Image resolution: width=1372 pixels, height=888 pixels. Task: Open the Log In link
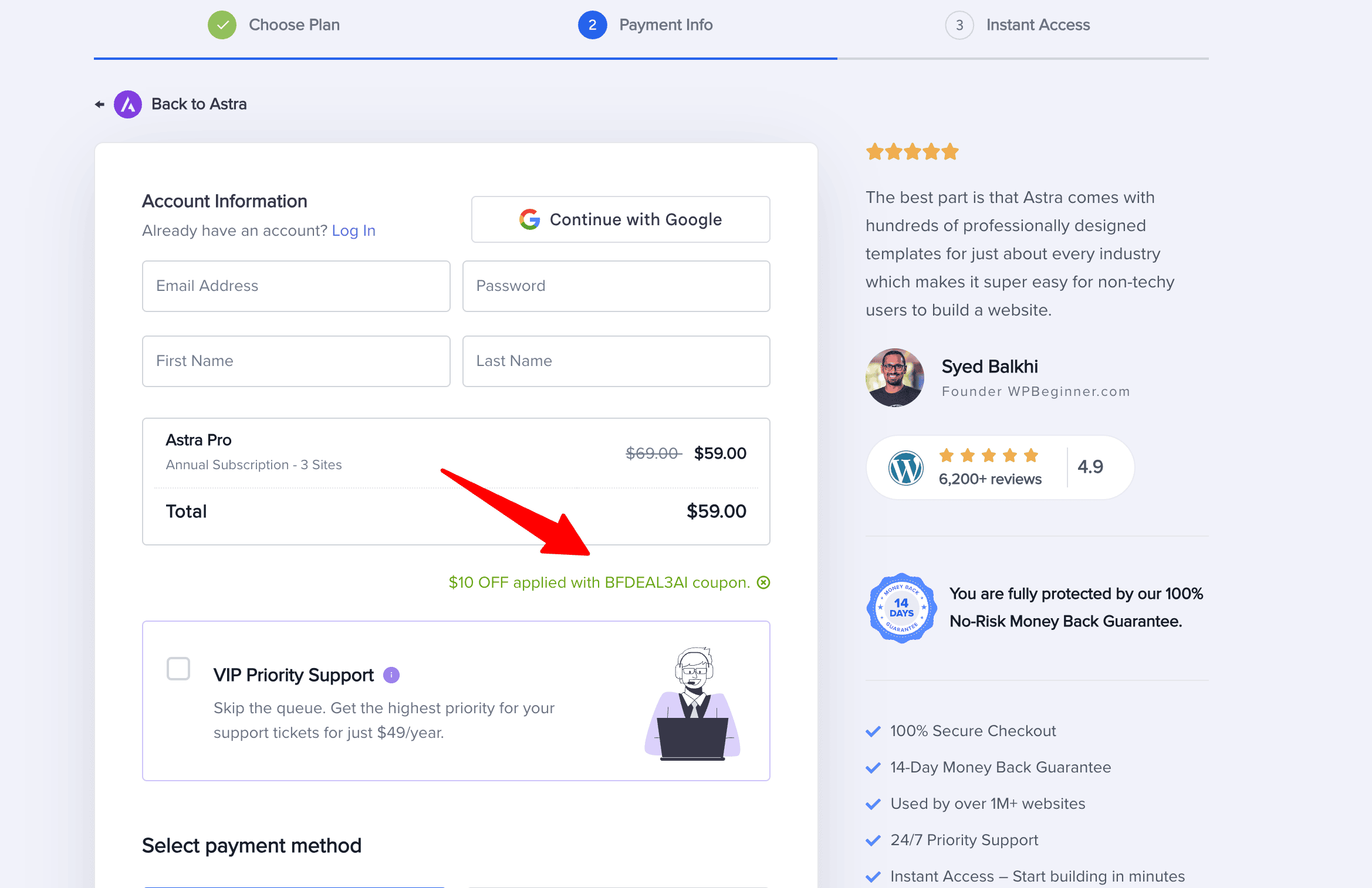(x=353, y=231)
